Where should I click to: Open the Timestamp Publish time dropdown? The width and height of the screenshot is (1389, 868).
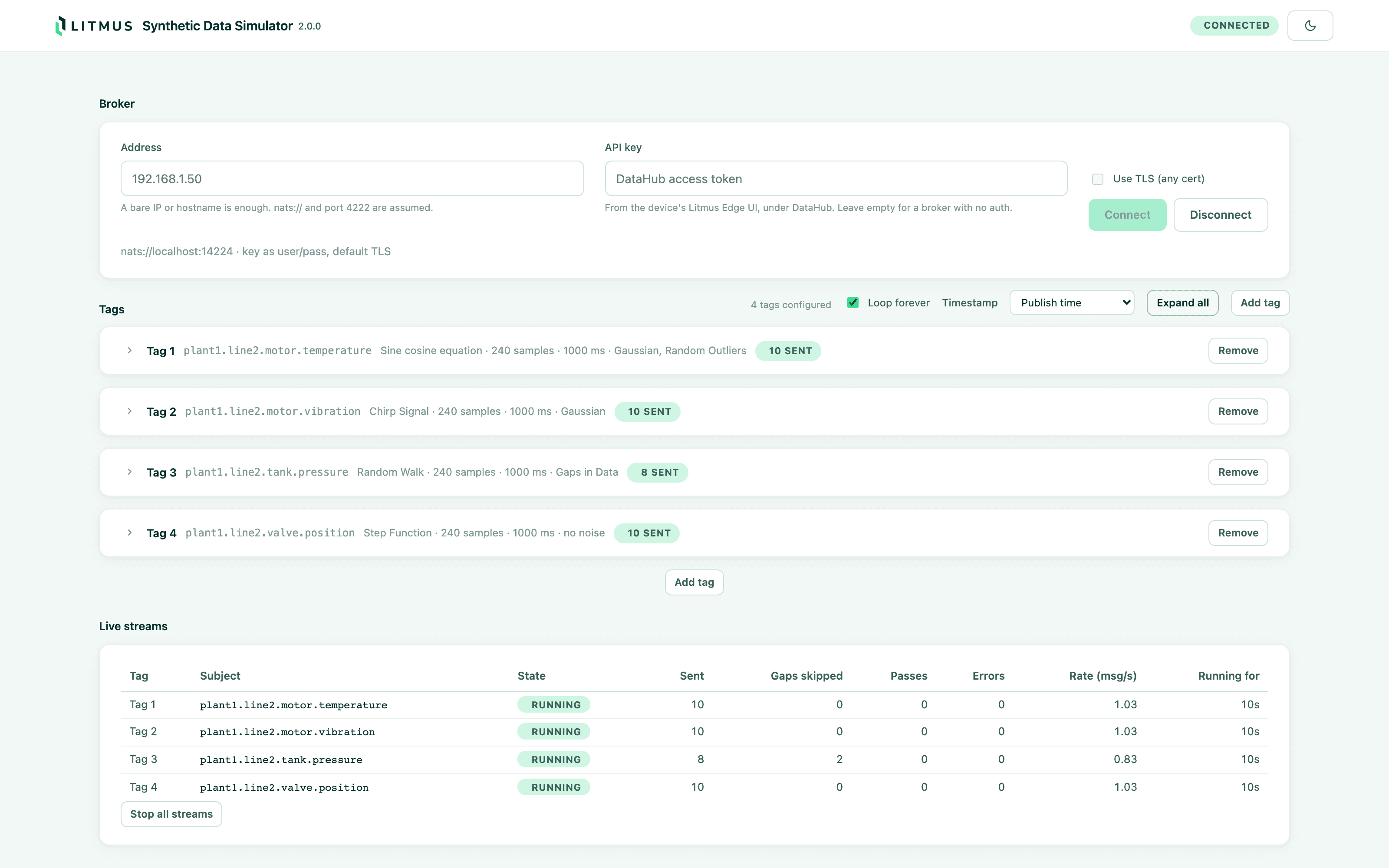pyautogui.click(x=1072, y=302)
